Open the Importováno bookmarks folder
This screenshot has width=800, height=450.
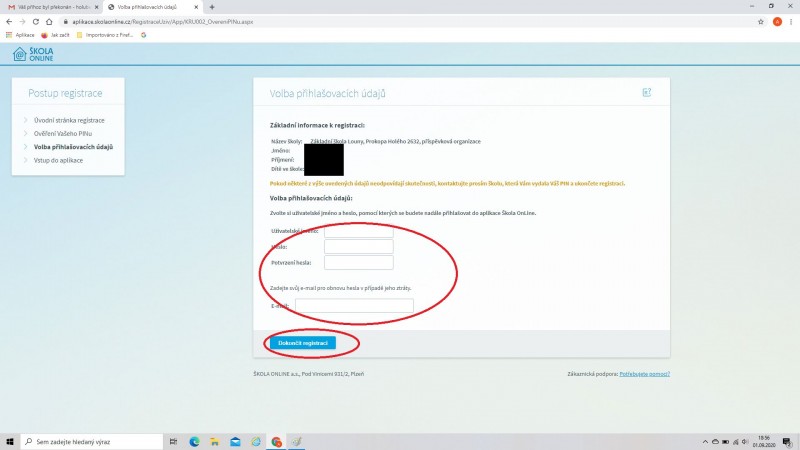[105, 34]
